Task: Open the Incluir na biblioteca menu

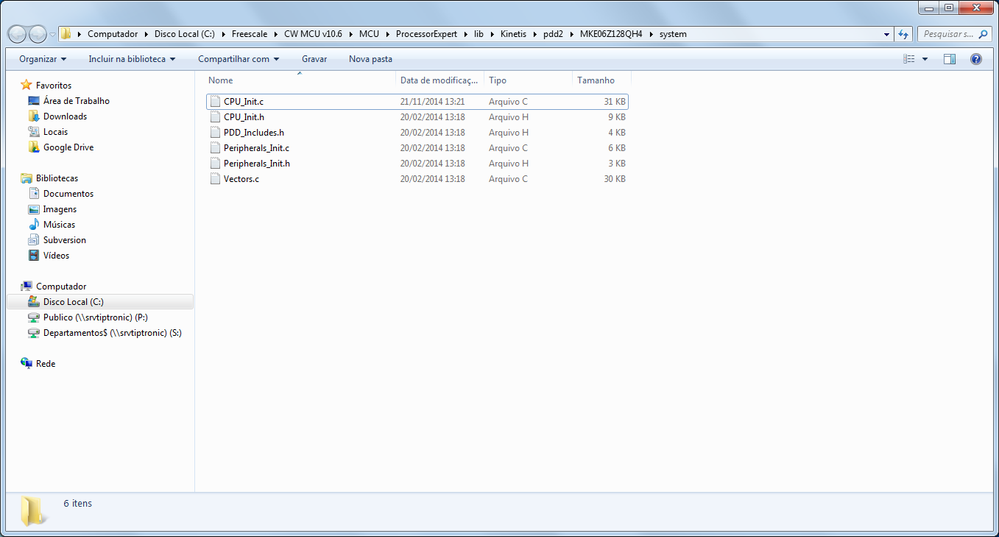Action: click(131, 59)
